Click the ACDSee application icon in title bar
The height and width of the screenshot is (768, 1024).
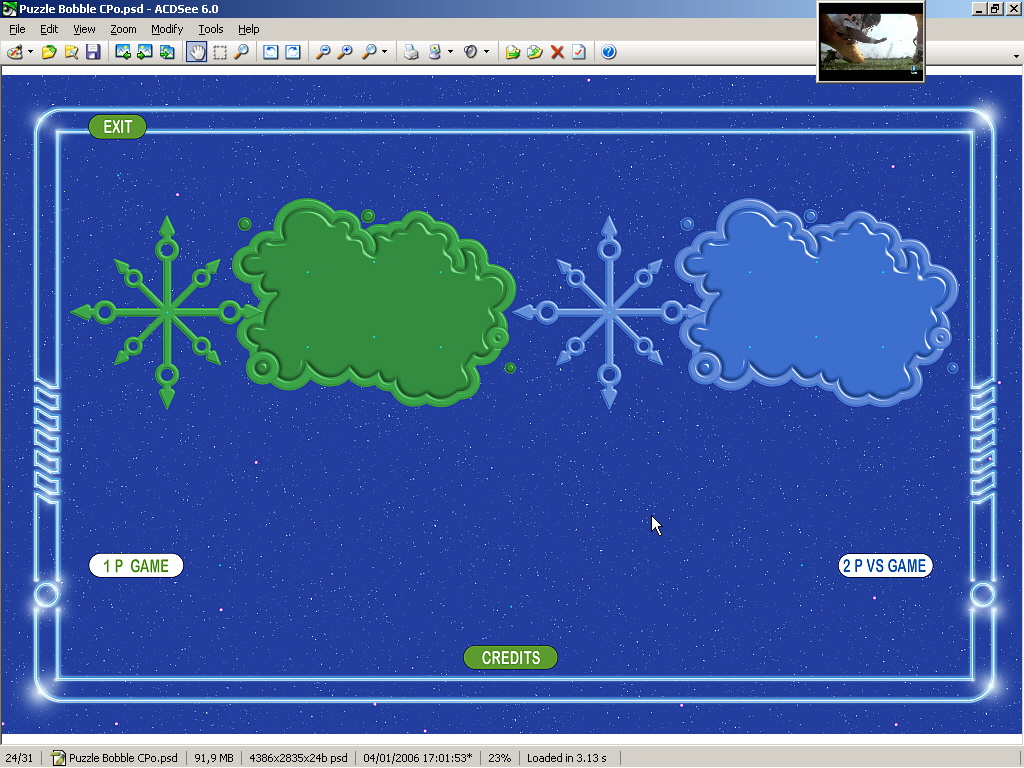point(9,9)
